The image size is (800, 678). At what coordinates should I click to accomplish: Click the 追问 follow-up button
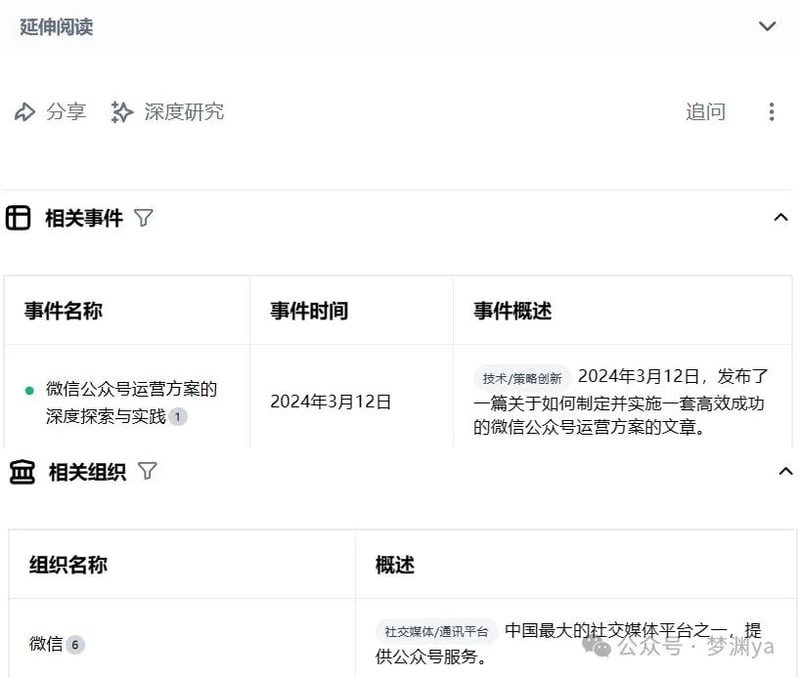pos(705,112)
